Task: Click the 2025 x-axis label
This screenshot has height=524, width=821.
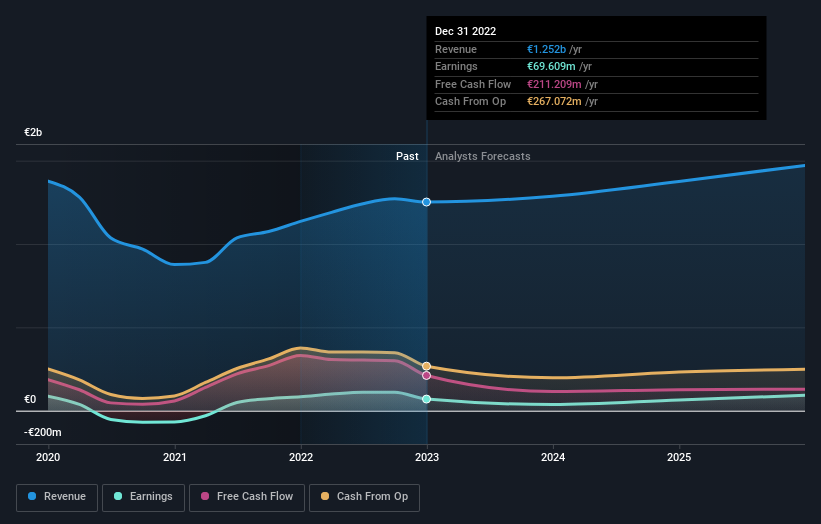Action: [x=679, y=457]
